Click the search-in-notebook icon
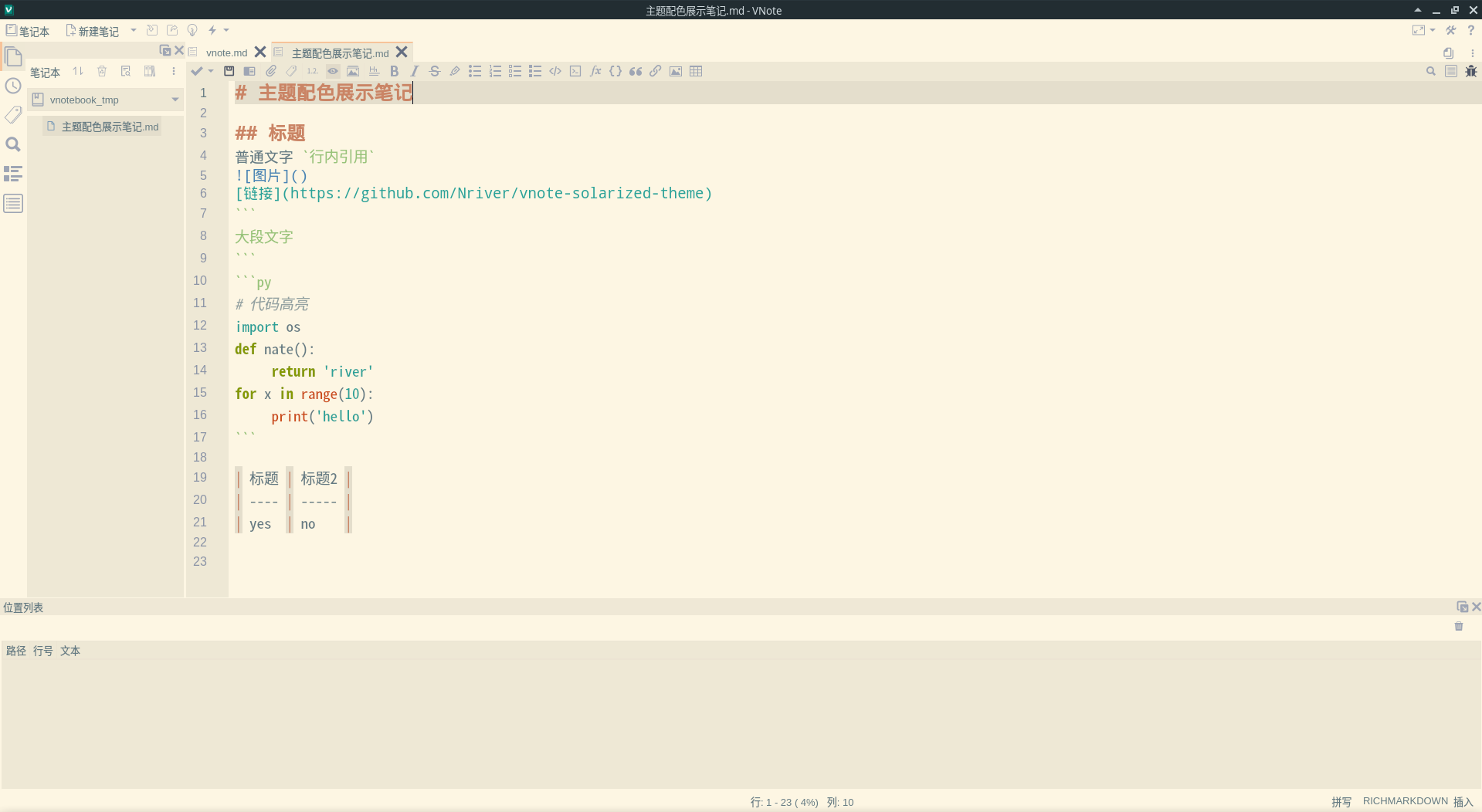1482x812 pixels. tap(126, 71)
